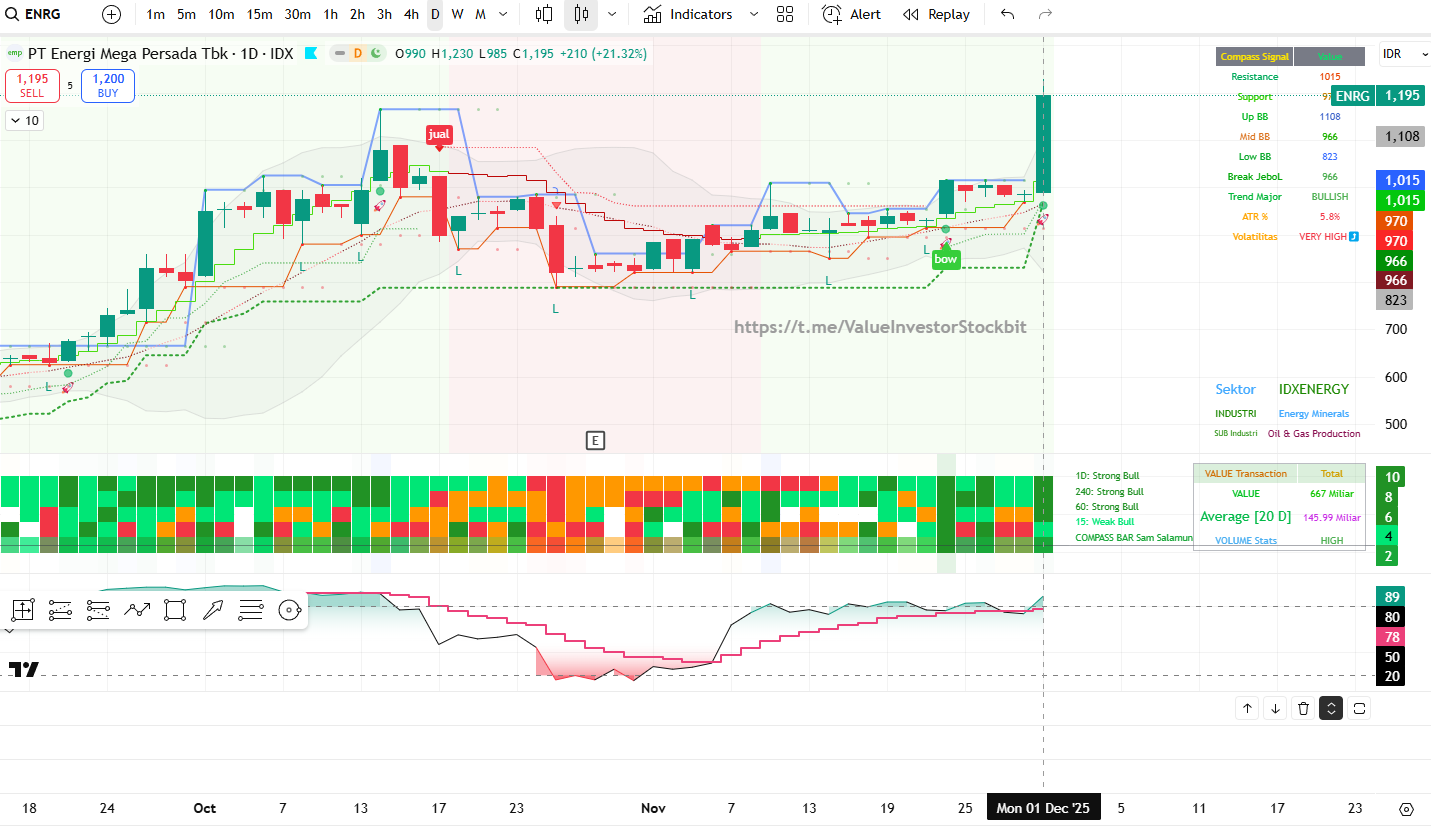
Task: Open the Indicators panel
Action: [688, 14]
